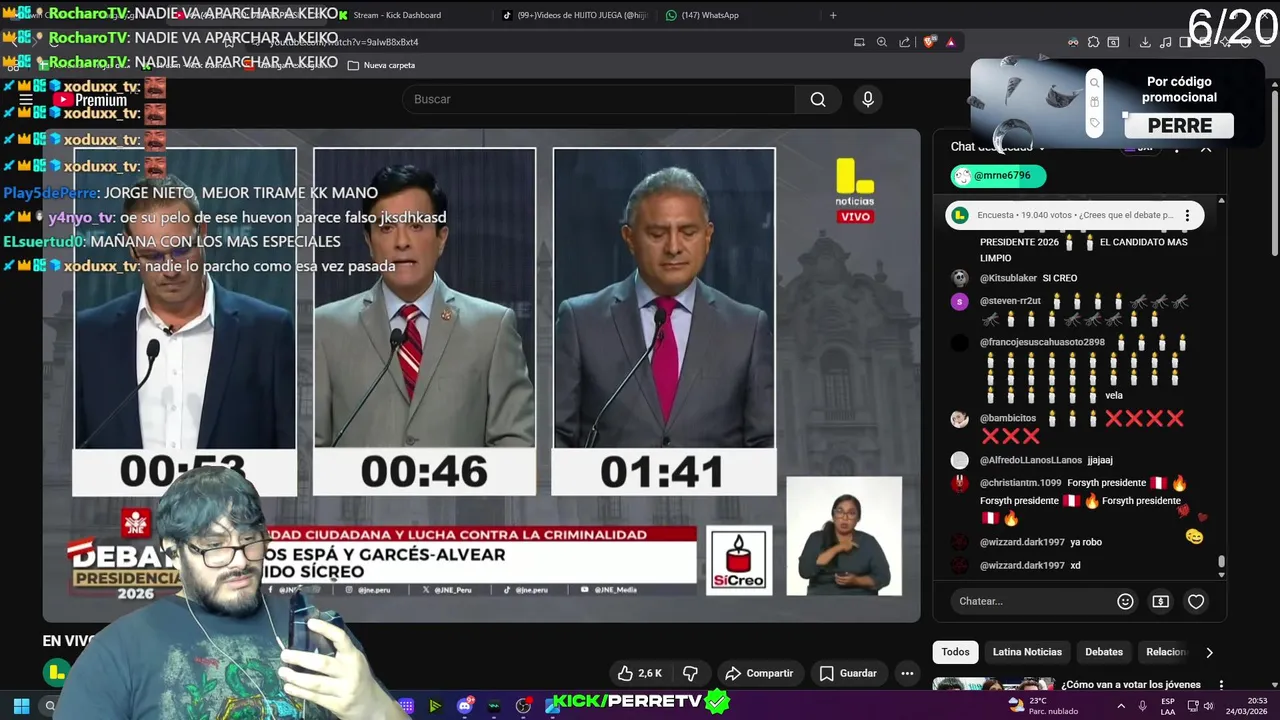Click the debate video player

point(481,375)
